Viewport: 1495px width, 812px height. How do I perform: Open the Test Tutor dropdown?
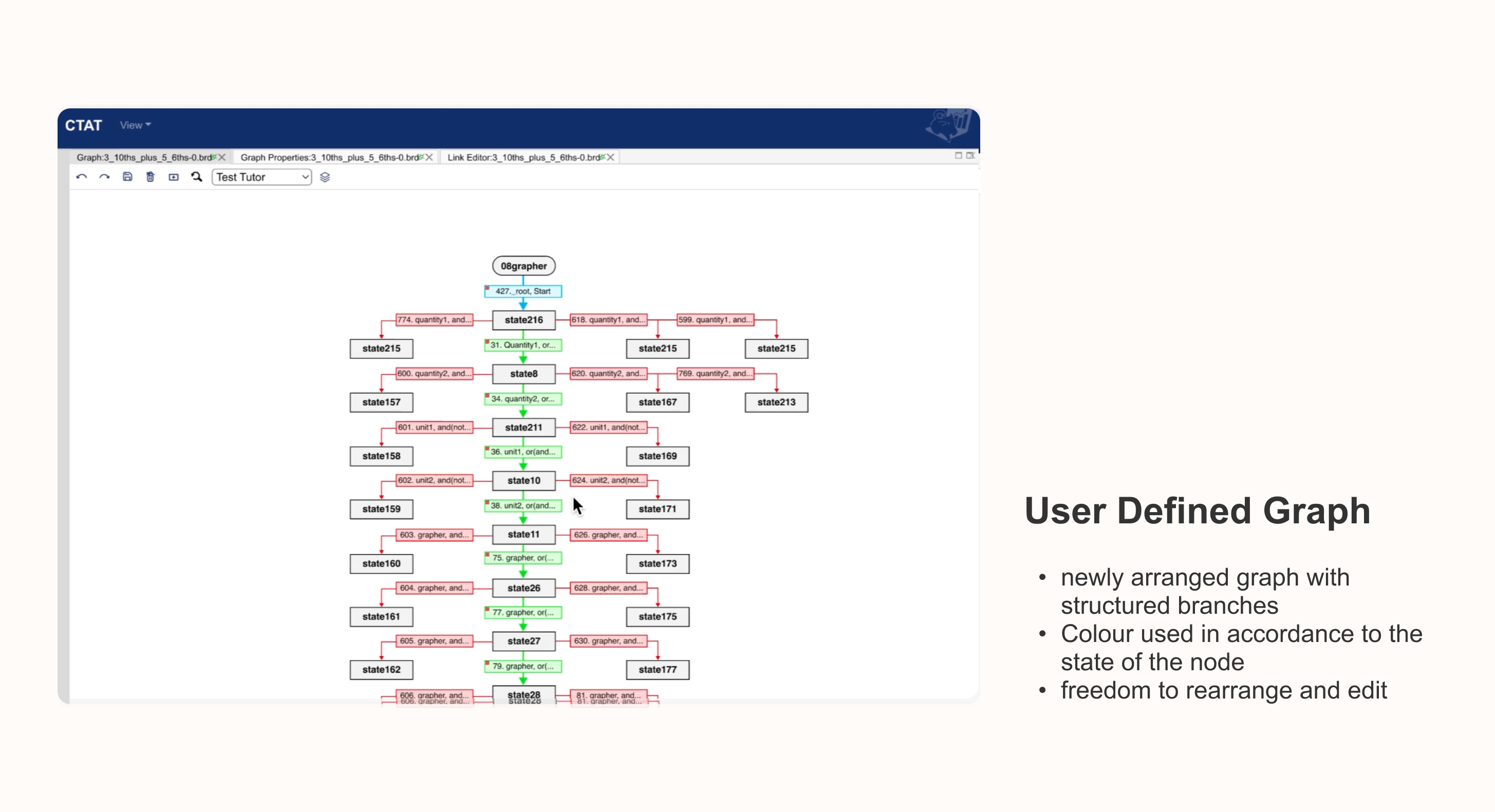[261, 177]
